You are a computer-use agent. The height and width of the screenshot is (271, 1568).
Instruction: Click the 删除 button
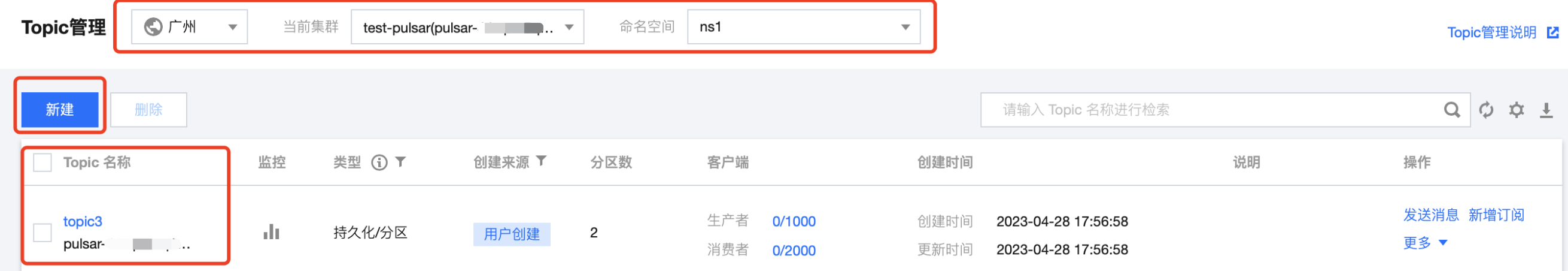(x=148, y=110)
